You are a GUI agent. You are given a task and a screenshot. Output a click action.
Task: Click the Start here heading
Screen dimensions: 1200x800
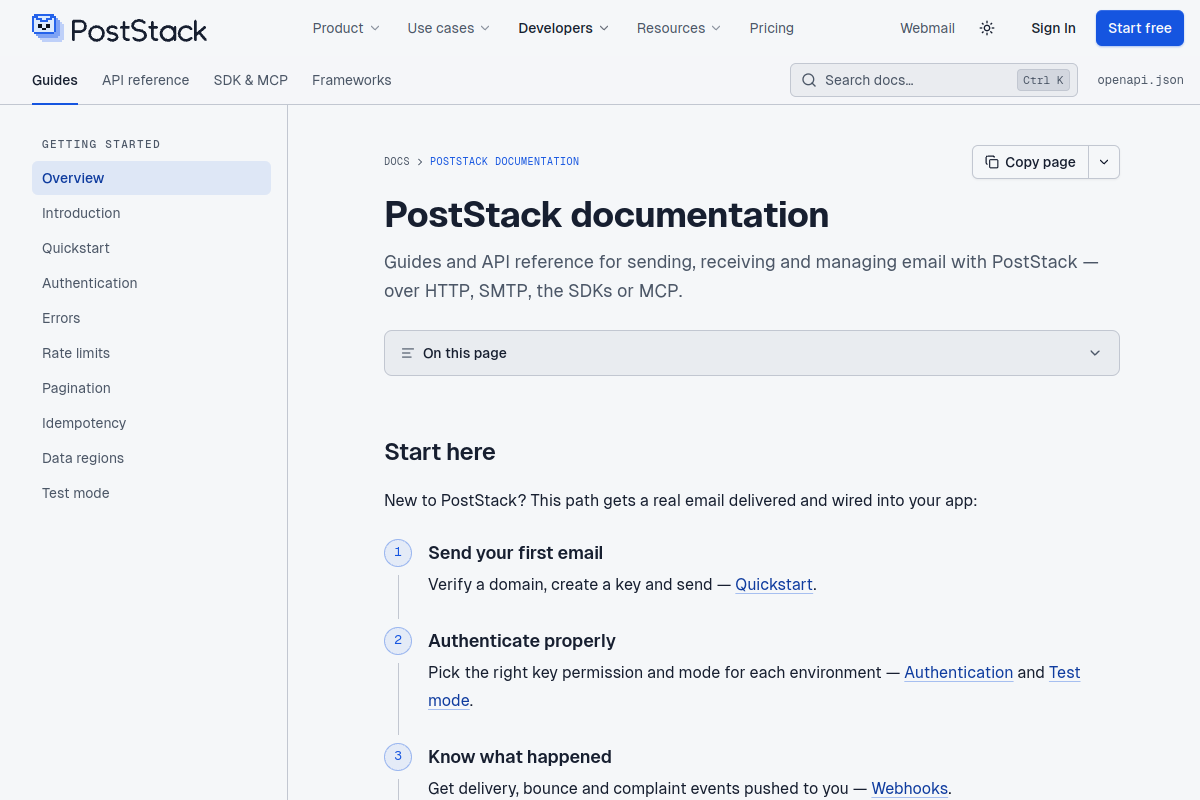click(440, 452)
